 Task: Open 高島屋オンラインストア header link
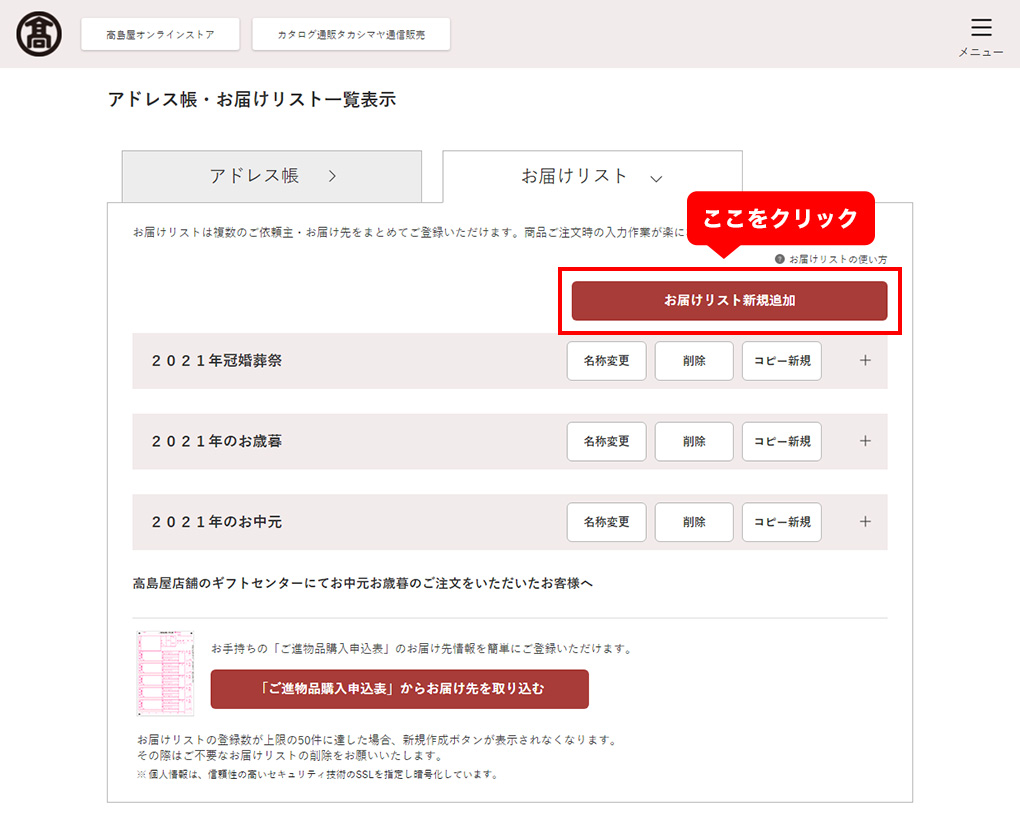tap(160, 34)
